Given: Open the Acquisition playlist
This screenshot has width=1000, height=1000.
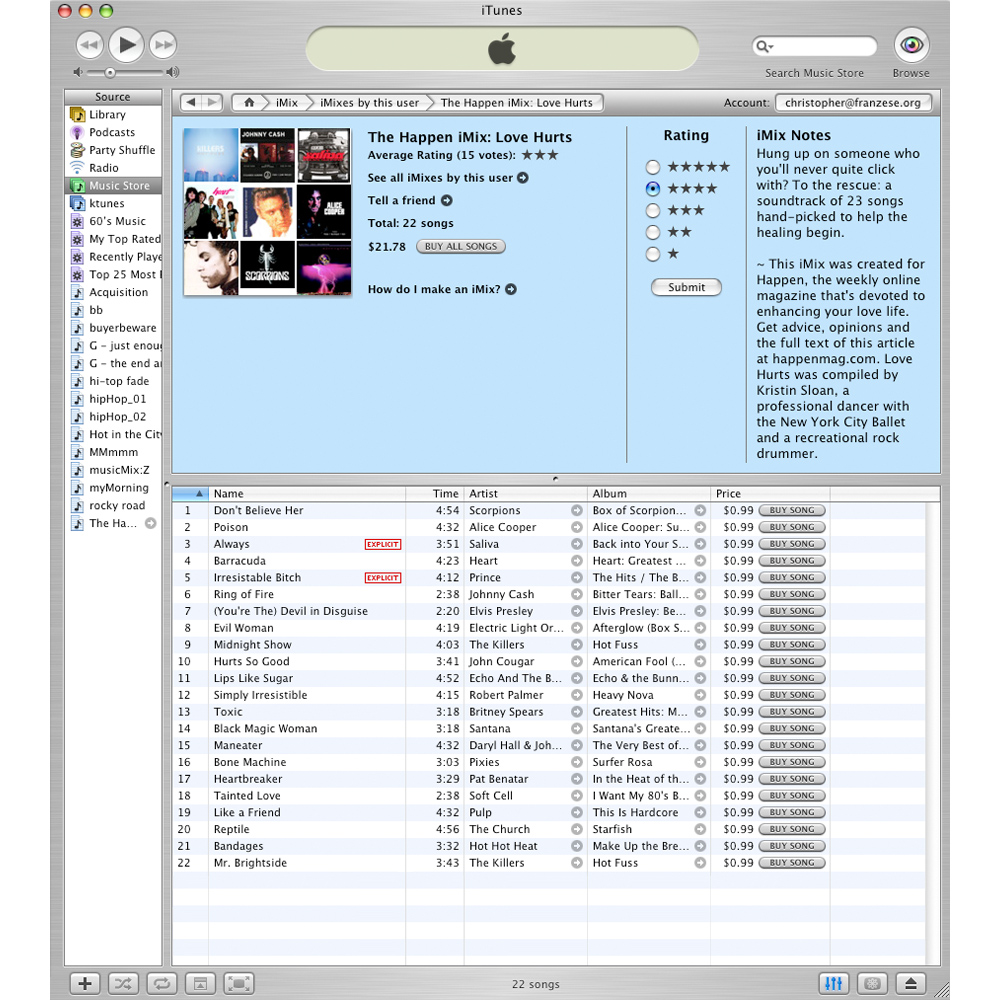Looking at the screenshot, I should coord(114,293).
